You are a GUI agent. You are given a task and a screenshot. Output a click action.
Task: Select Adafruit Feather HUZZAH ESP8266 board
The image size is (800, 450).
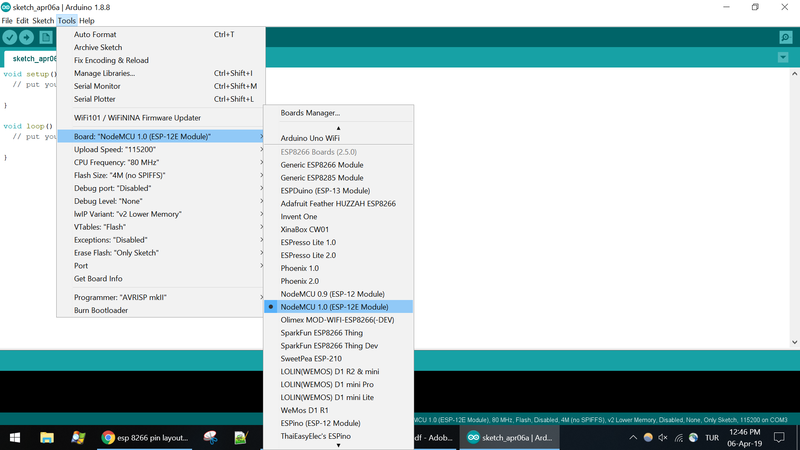[338, 204]
